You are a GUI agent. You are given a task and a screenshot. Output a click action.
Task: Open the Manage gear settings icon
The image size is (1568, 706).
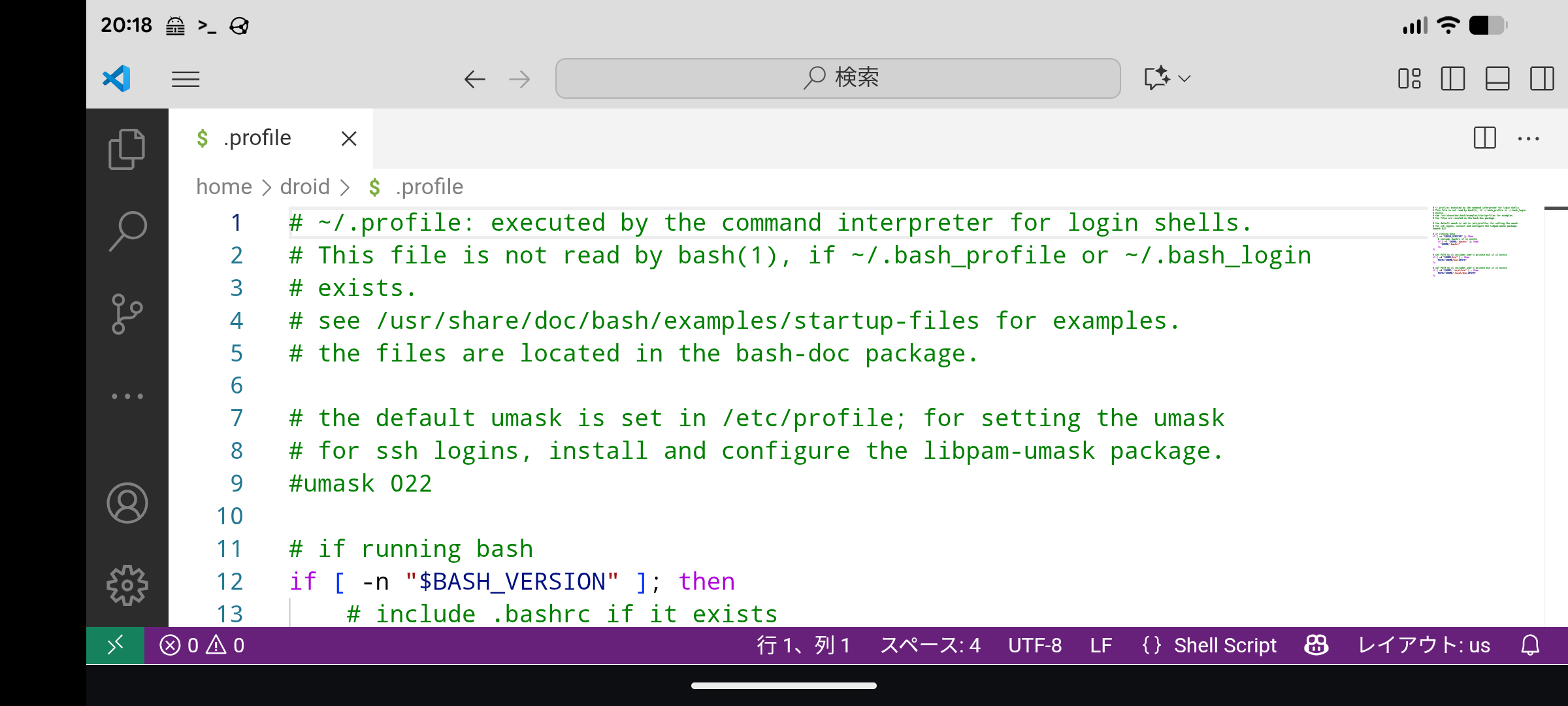[x=127, y=584]
